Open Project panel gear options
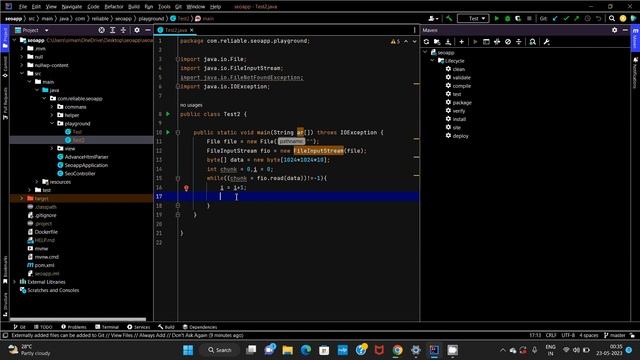Viewport: 640px width, 360px height. pos(137,30)
